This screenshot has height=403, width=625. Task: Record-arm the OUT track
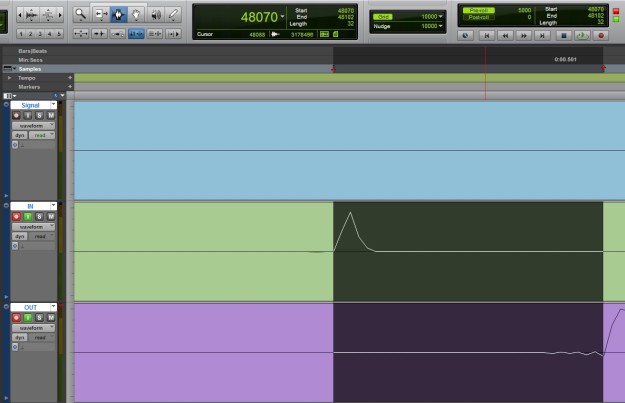click(17, 318)
